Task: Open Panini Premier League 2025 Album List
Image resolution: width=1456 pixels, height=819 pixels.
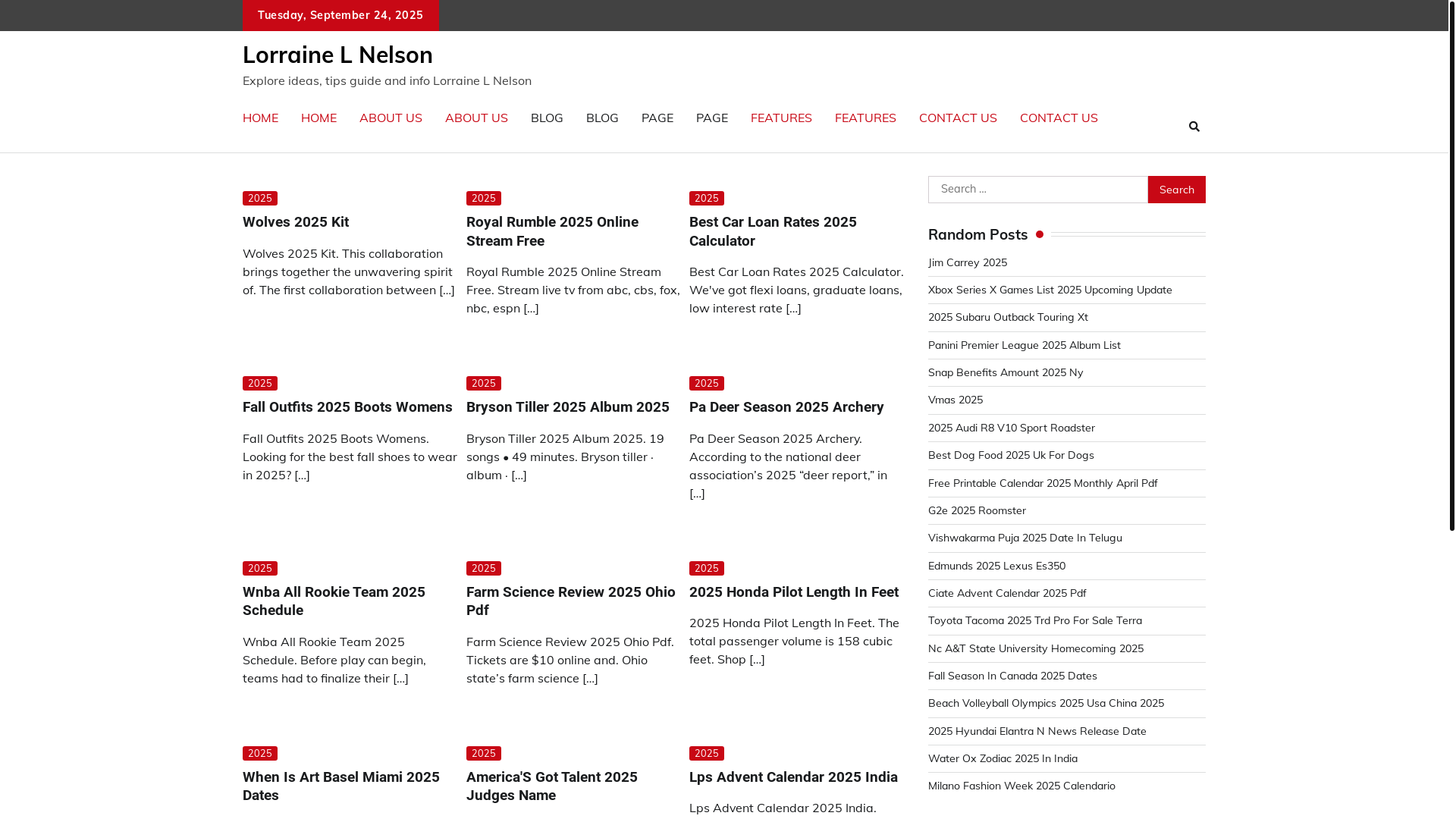Action: click(1024, 346)
